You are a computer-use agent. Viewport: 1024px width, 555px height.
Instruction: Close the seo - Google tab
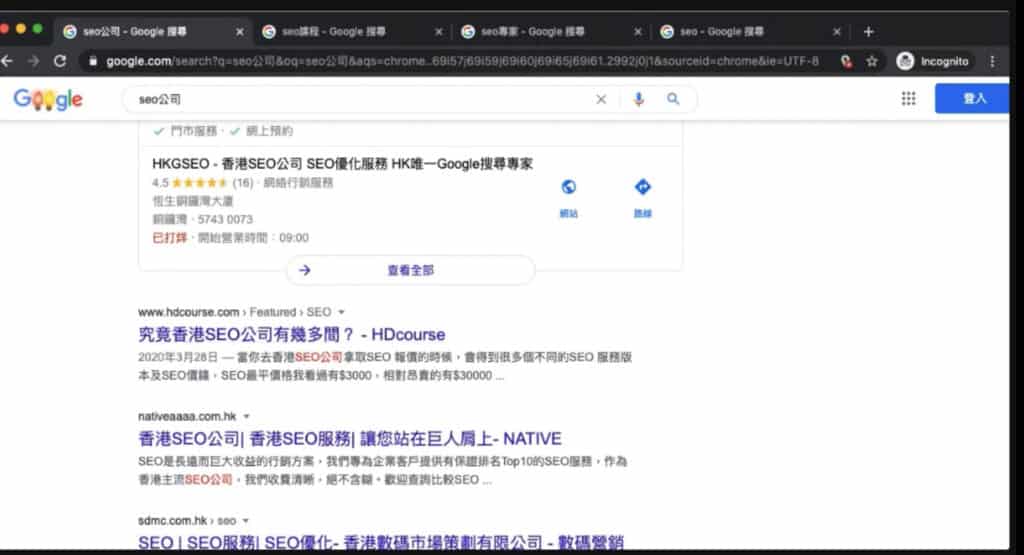coord(837,31)
